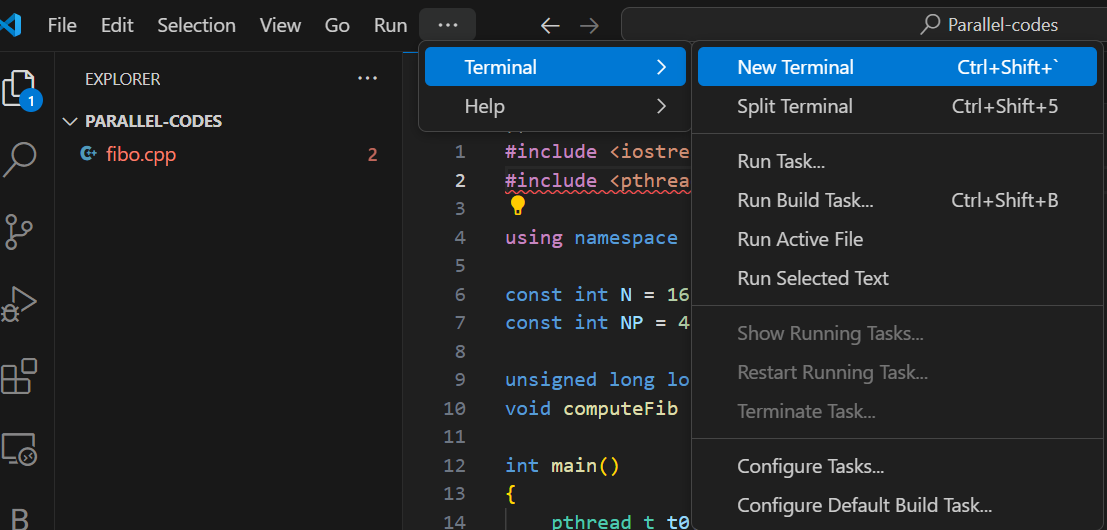Go forward with the right arrow
This screenshot has height=530, width=1107.
coord(589,25)
